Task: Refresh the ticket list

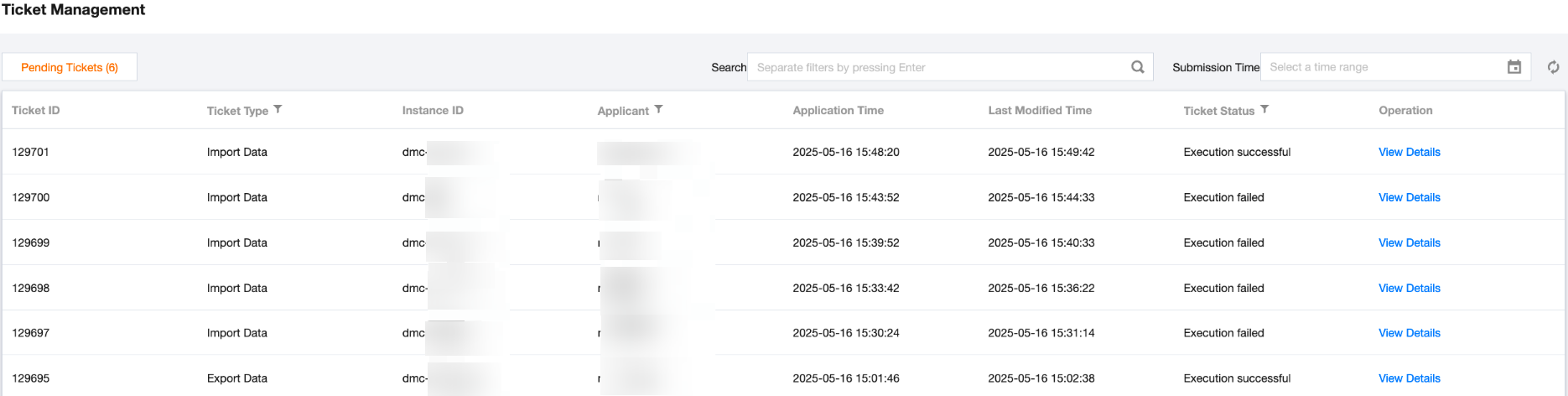Action: click(x=1553, y=67)
